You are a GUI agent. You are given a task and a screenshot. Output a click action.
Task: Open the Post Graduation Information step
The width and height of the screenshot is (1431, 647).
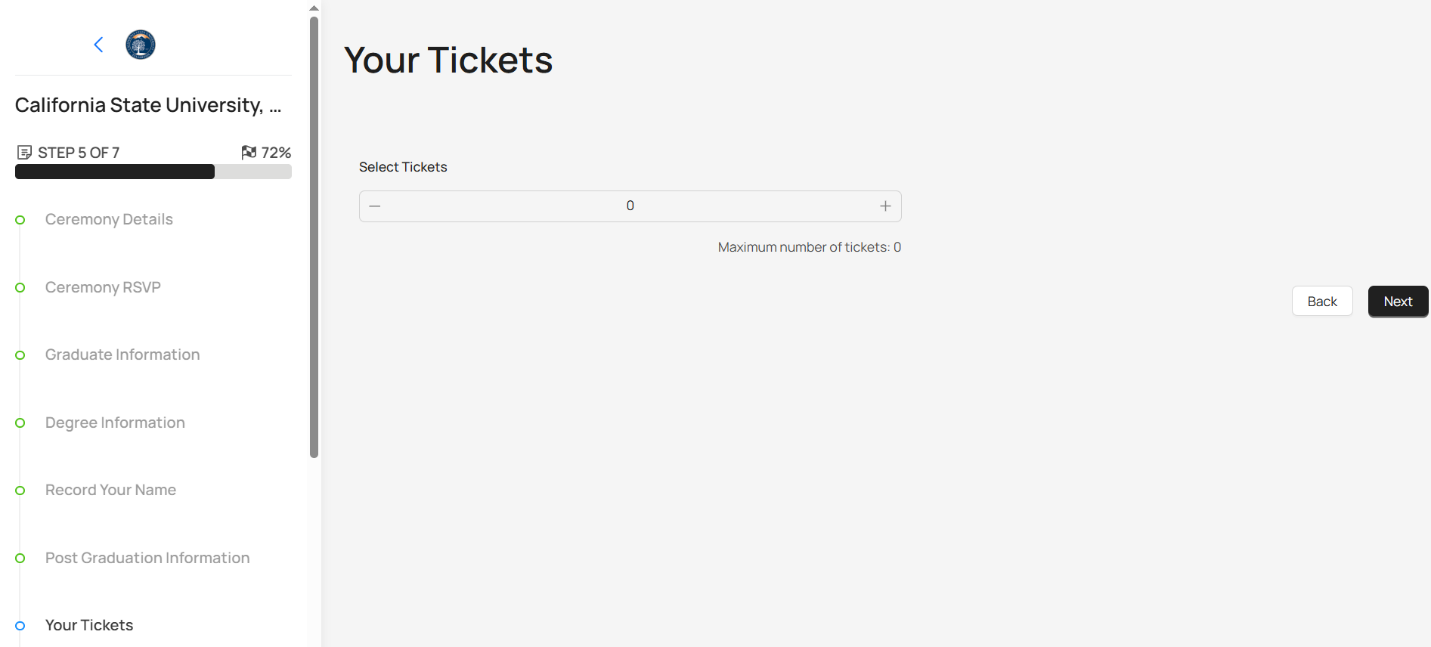click(x=147, y=557)
